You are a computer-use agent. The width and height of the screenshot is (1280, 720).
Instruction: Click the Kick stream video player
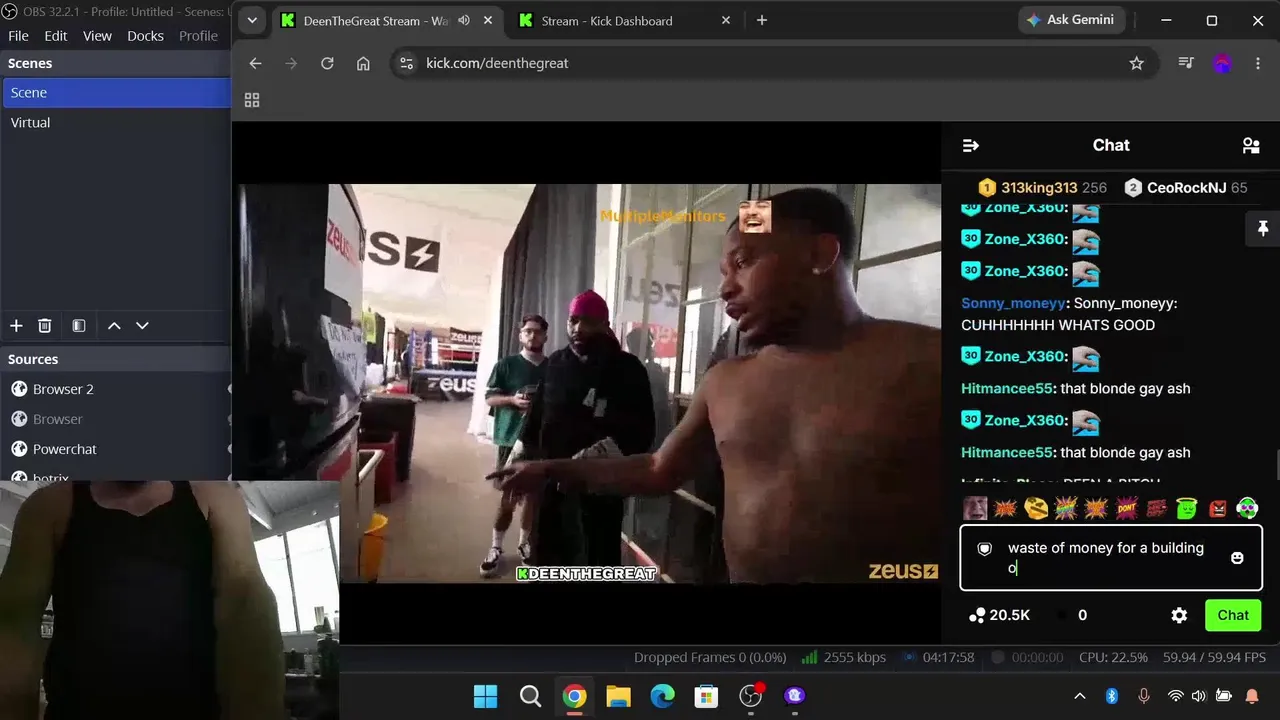click(589, 383)
